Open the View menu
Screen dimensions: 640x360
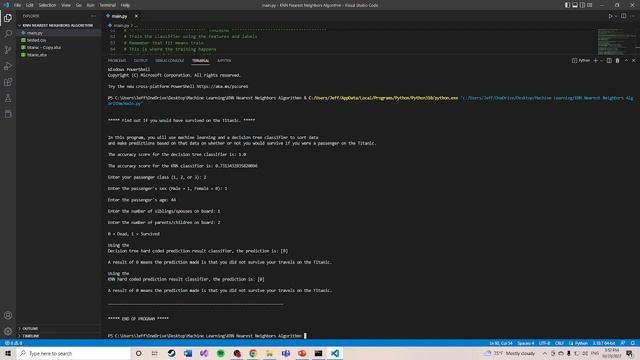(x=66, y=5)
